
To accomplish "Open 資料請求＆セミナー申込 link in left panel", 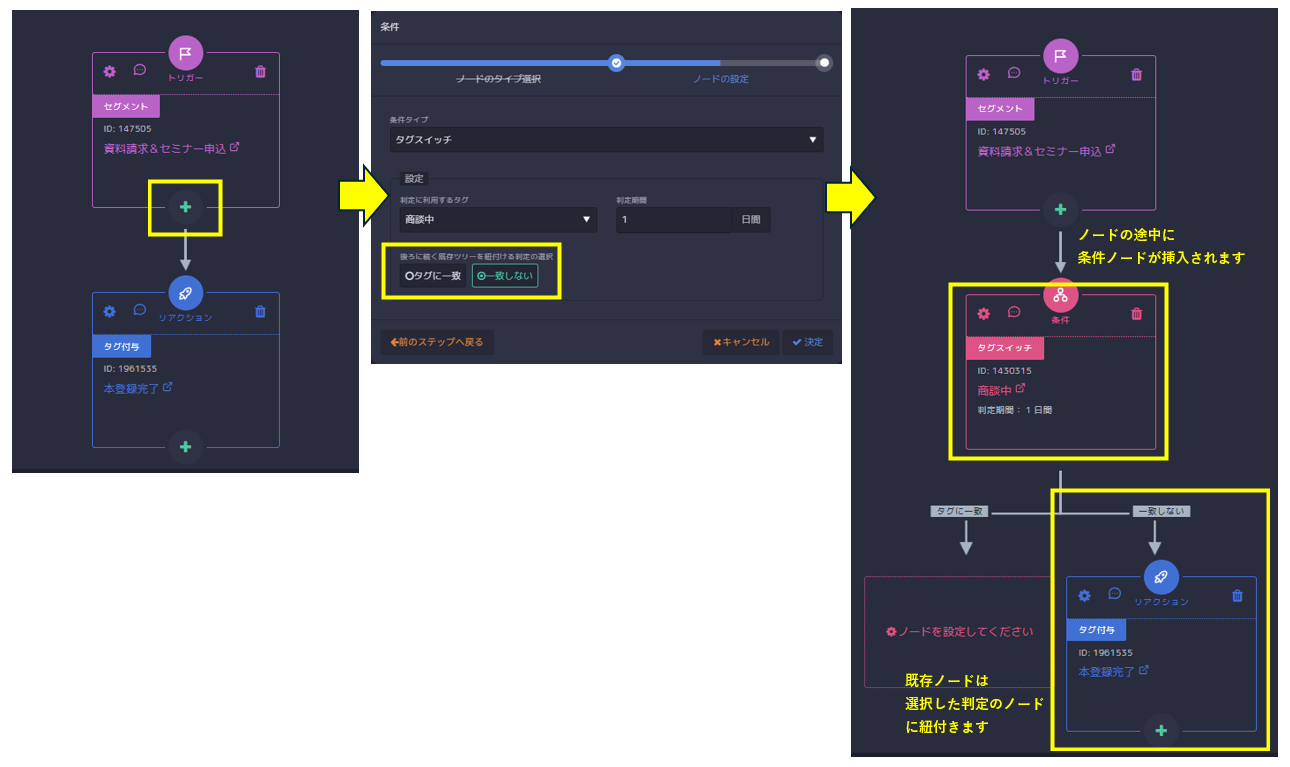I will click(x=165, y=148).
